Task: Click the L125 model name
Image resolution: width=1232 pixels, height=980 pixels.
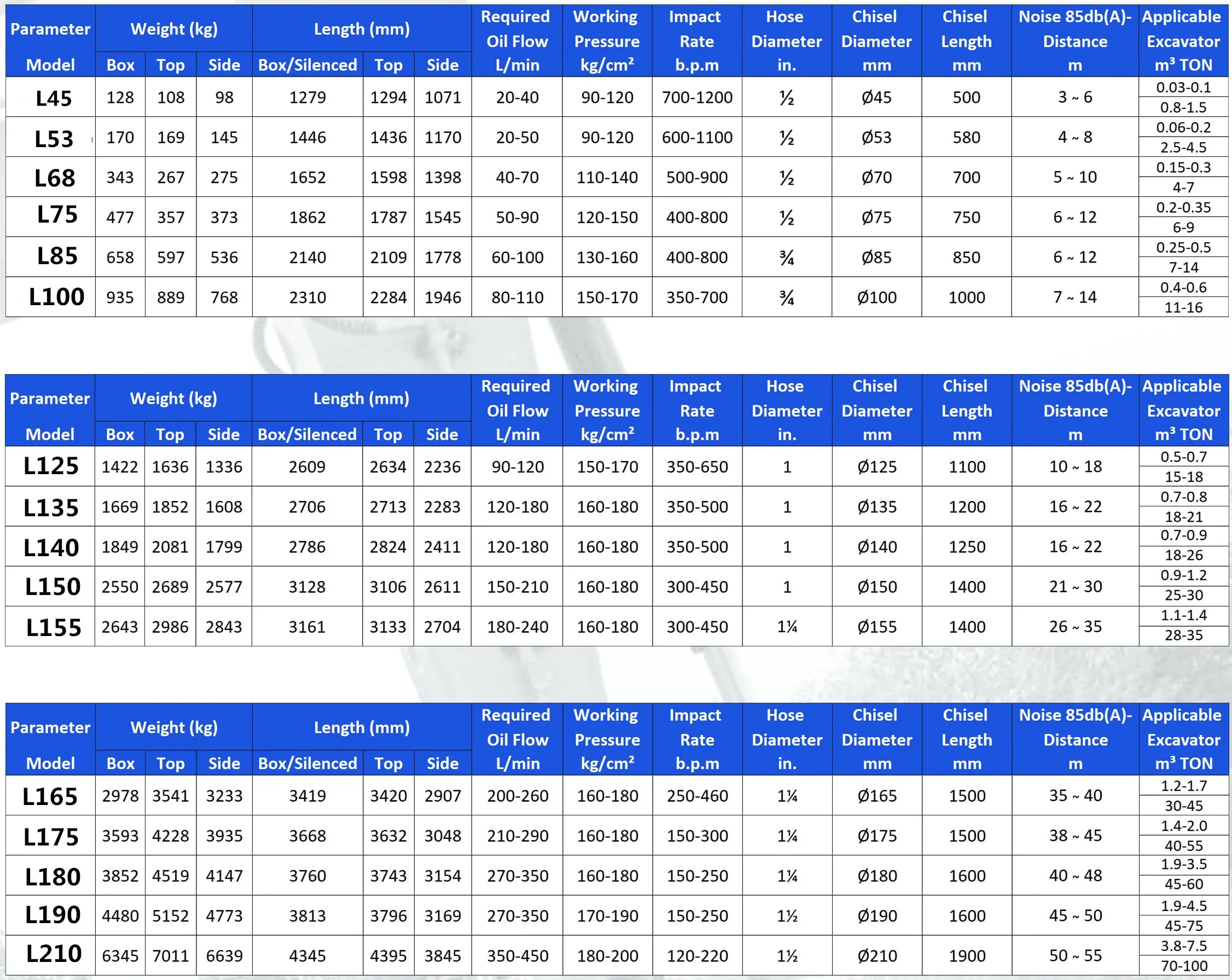Action: pos(51,466)
